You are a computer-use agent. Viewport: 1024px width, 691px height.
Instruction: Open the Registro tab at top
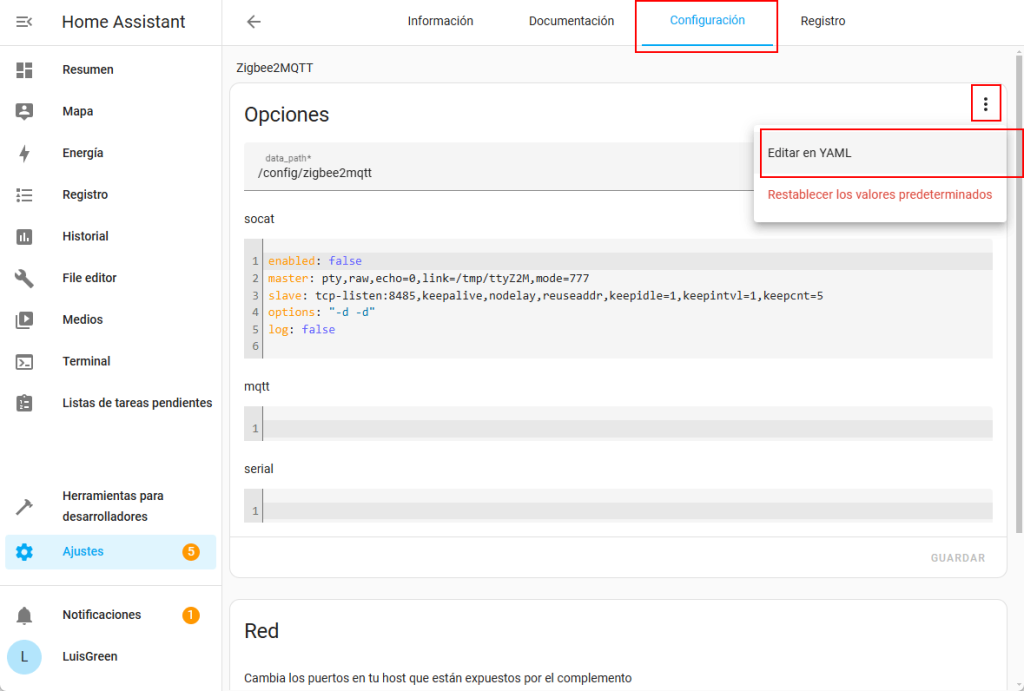(822, 21)
